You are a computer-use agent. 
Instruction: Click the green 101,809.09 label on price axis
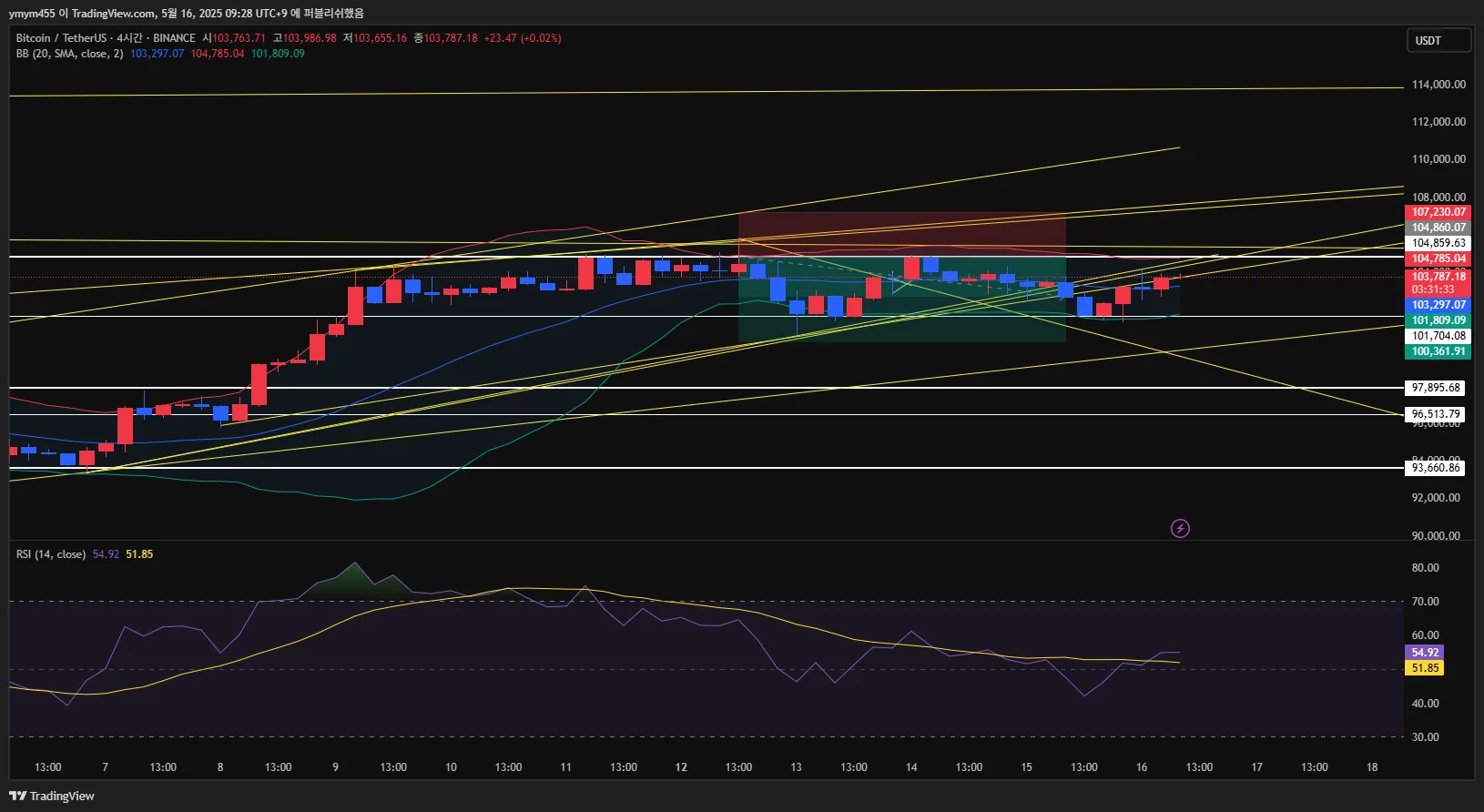(x=1438, y=320)
